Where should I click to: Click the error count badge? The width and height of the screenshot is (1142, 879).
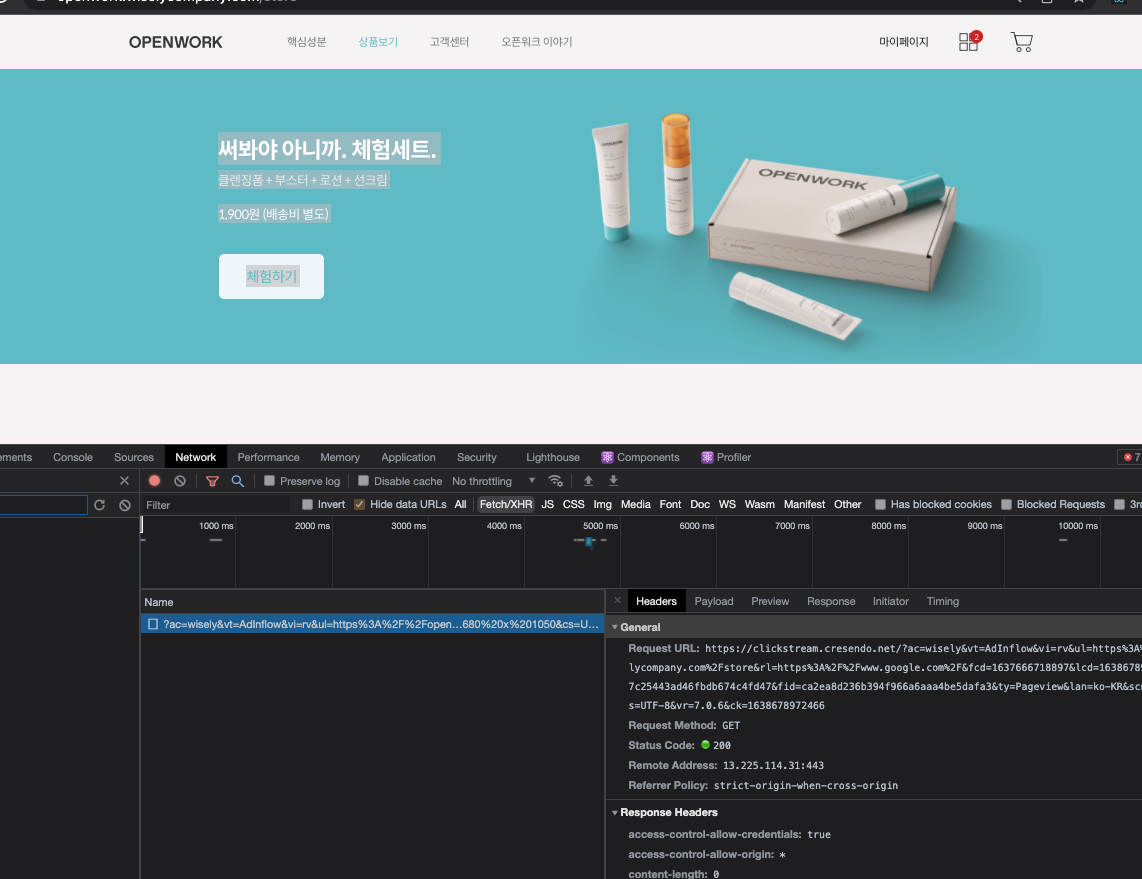[x=1131, y=457]
